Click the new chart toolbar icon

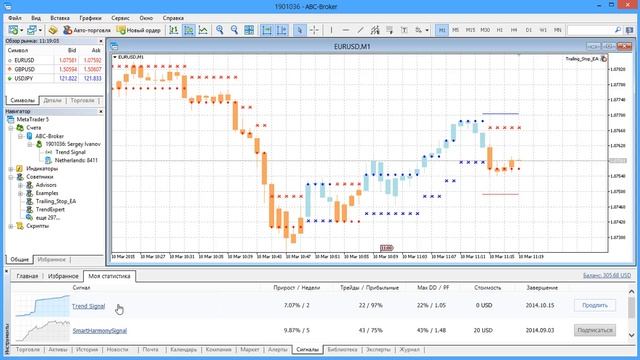pyautogui.click(x=13, y=30)
